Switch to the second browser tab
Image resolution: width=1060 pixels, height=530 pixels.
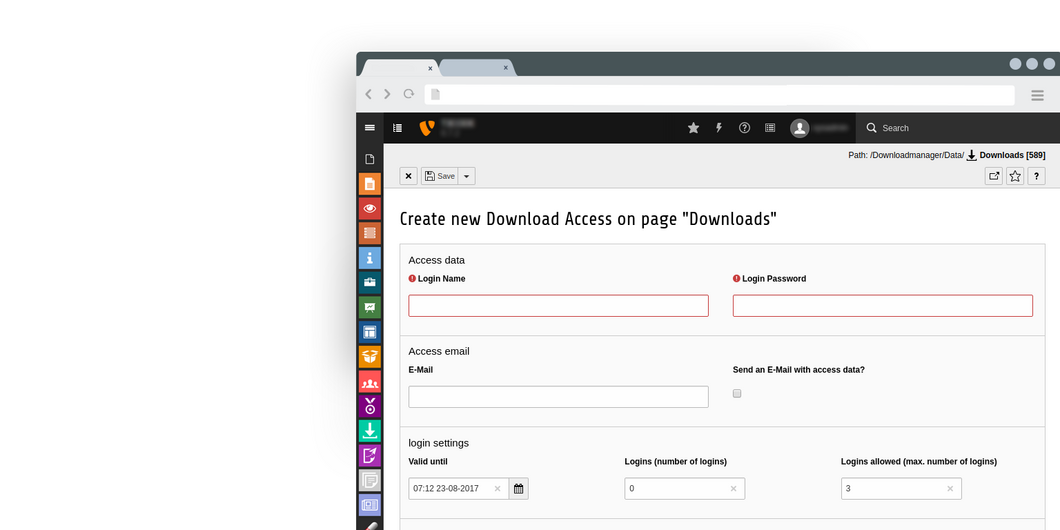473,68
